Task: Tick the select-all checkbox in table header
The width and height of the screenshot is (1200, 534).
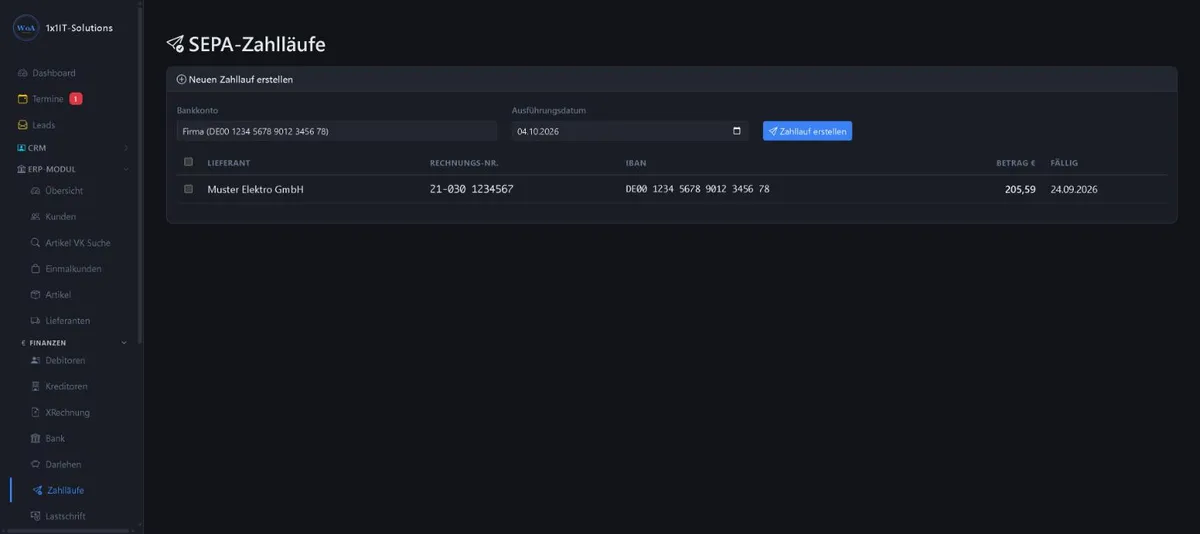Action: [188, 162]
